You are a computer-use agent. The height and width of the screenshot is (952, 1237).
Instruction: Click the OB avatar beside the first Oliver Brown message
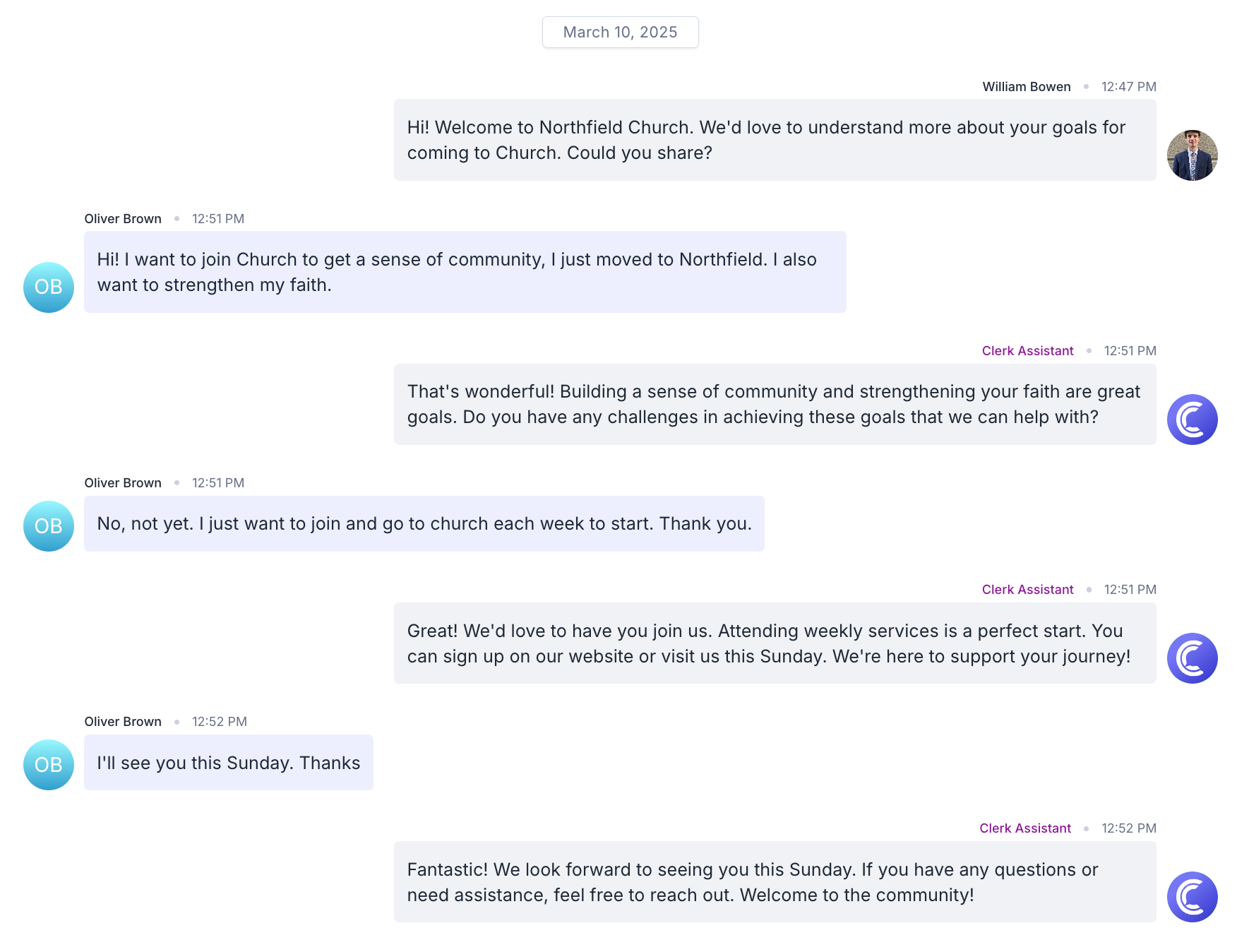(49, 287)
